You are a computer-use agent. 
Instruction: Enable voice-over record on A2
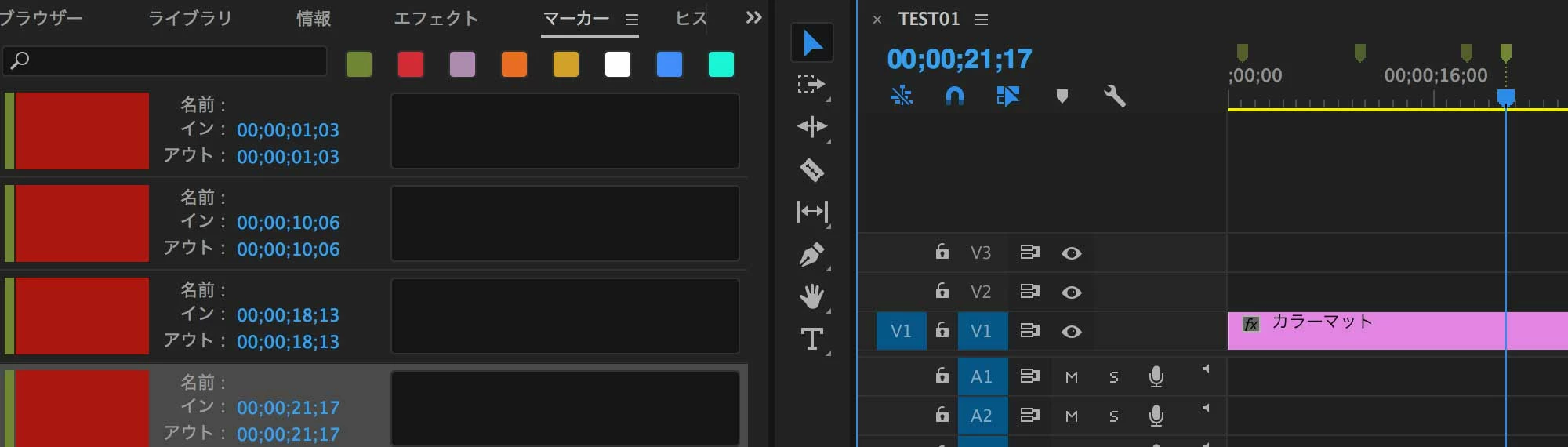pyautogui.click(x=1156, y=416)
